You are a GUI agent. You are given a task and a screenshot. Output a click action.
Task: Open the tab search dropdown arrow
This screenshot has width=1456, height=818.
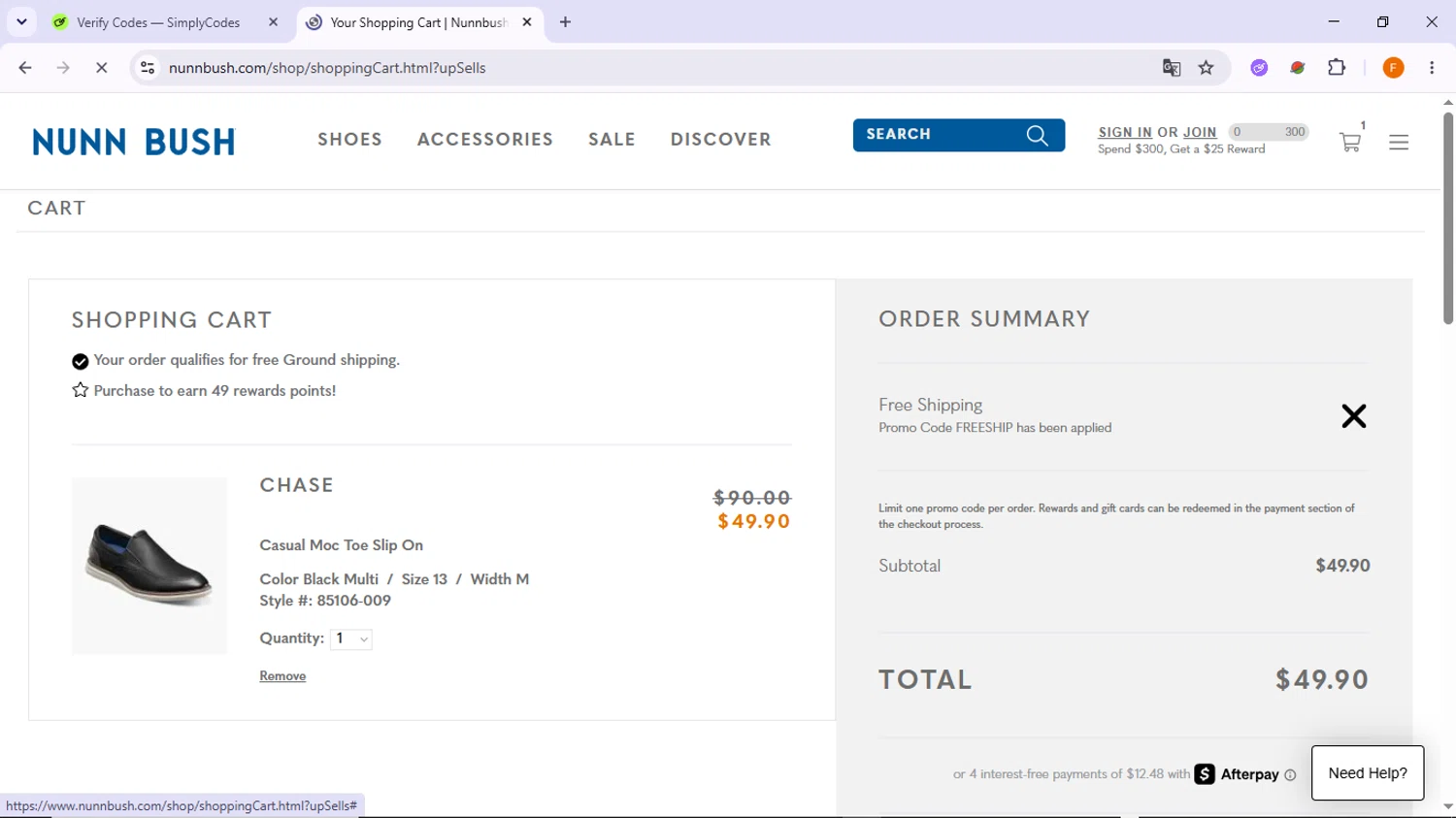pos(21,22)
